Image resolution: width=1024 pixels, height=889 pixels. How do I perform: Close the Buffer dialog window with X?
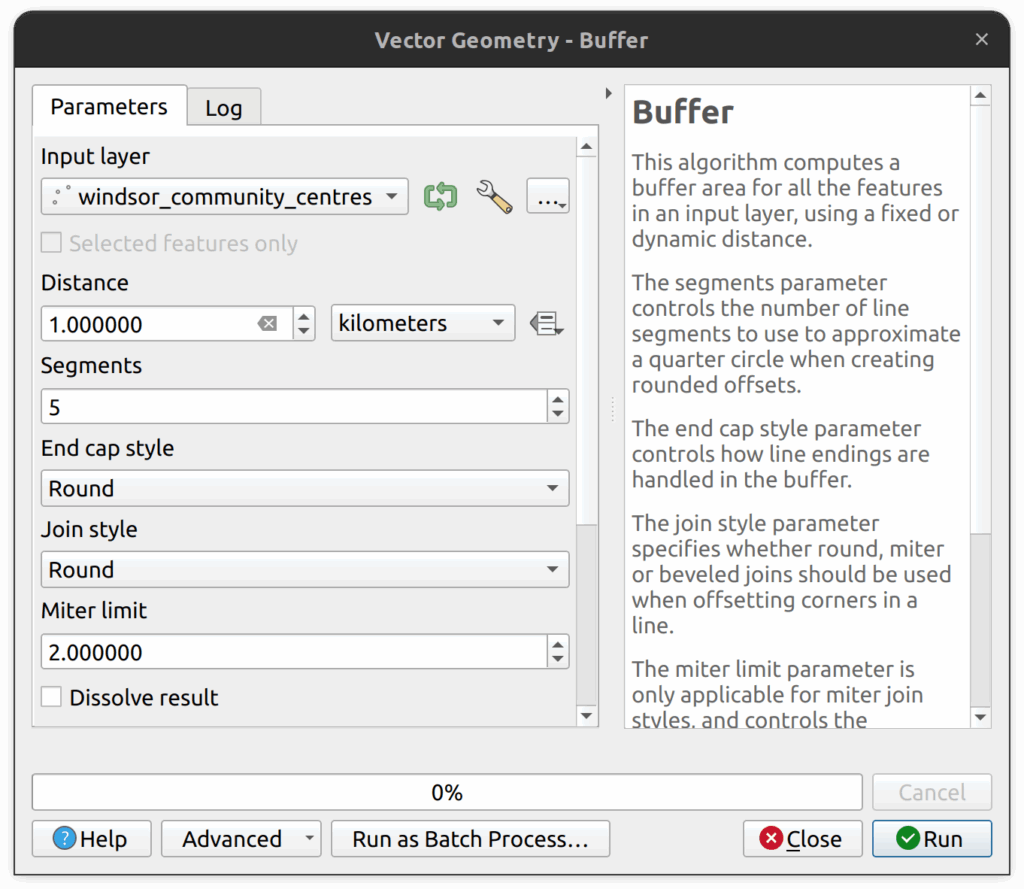tap(981, 40)
